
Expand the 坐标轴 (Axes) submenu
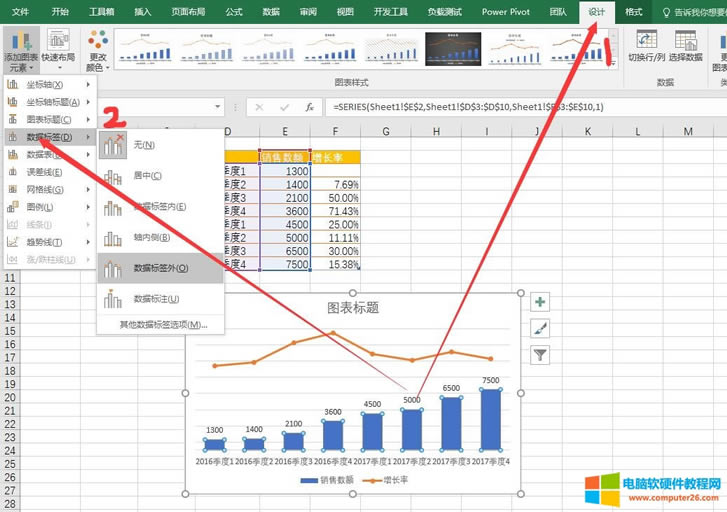[45, 85]
